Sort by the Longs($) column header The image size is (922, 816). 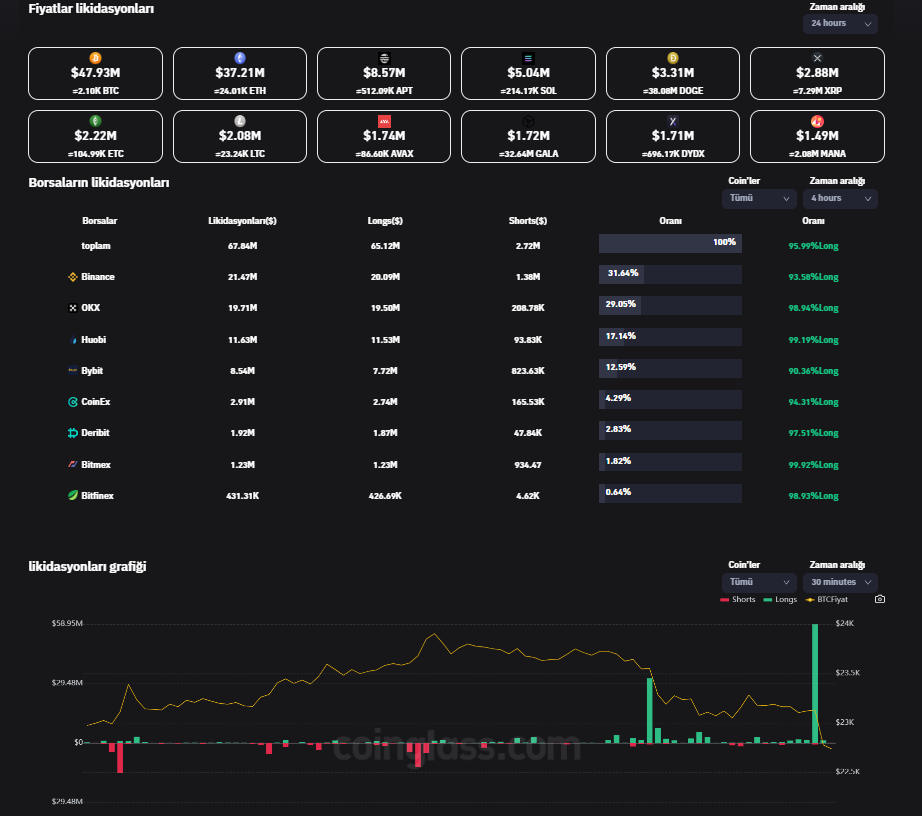[x=384, y=221]
